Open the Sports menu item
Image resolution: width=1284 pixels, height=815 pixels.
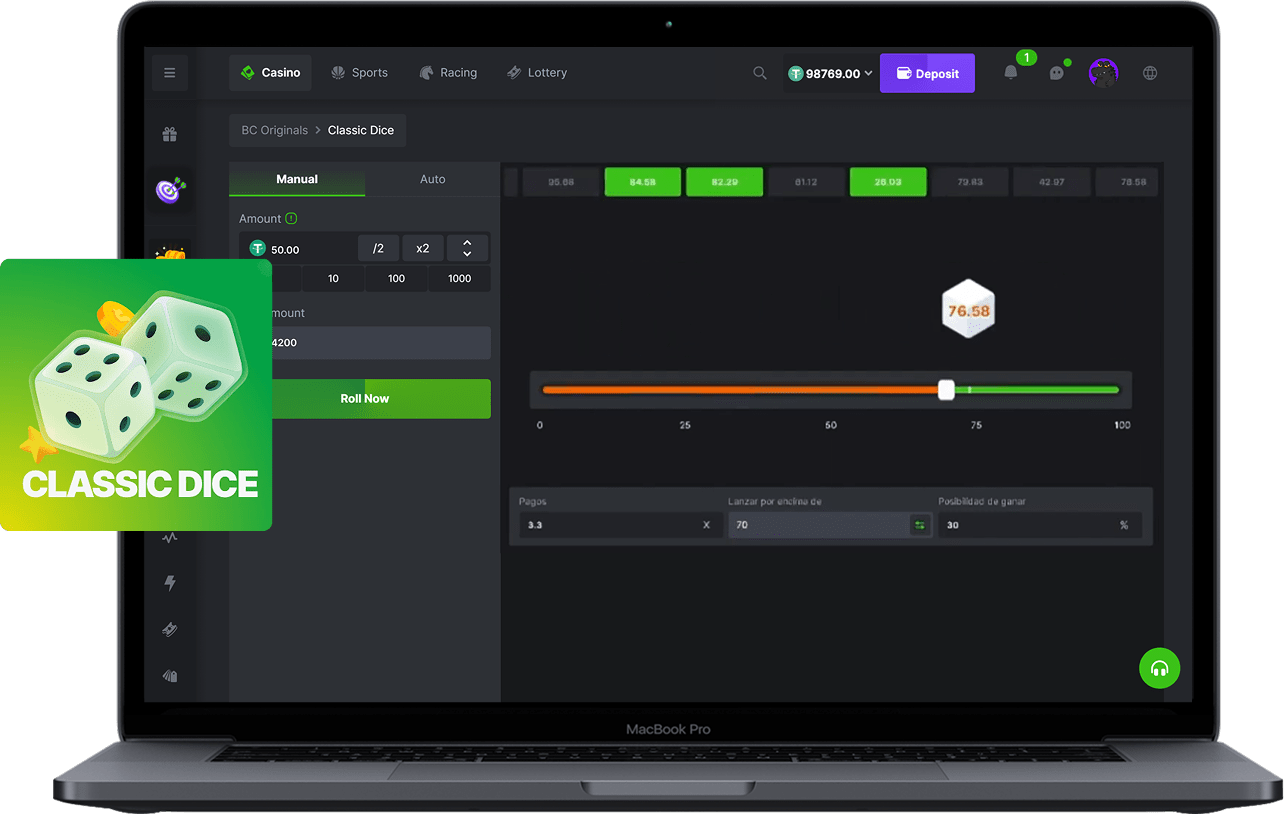click(359, 73)
